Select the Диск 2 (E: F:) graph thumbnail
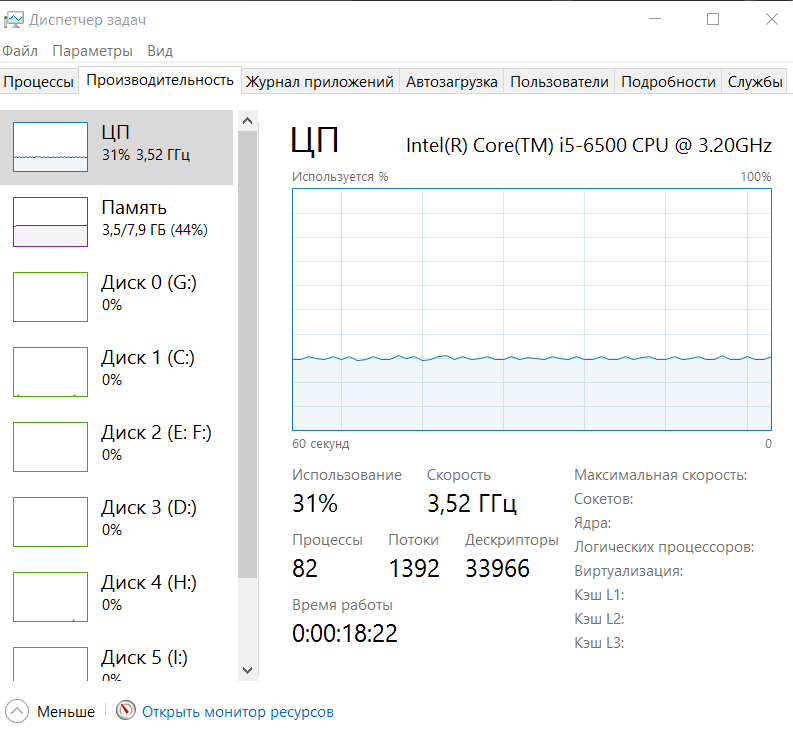Viewport: 793px width, 730px height. tap(50, 447)
